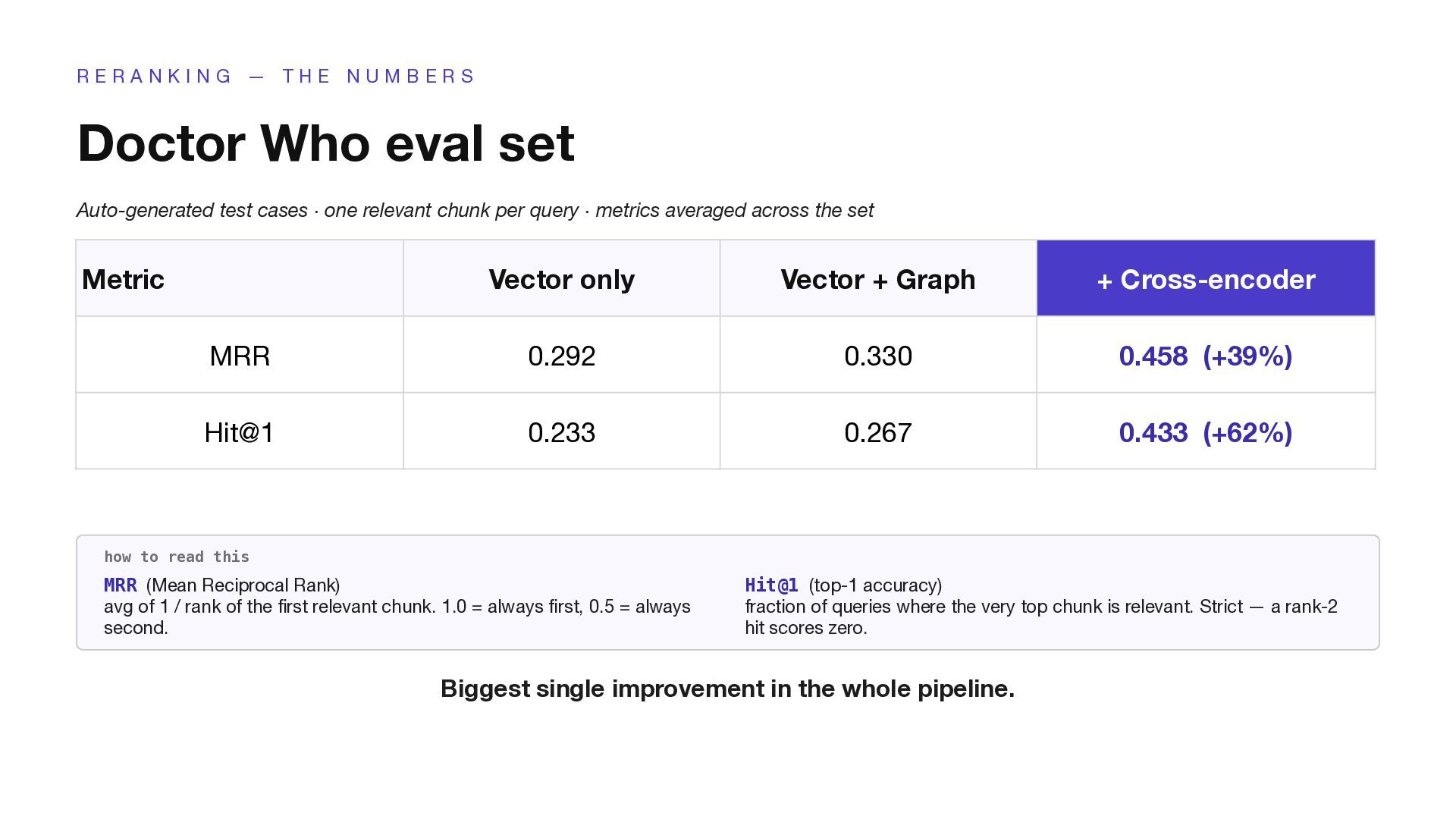1456x819 pixels.
Task: Select the "Vector + Graph" column header
Action: tap(877, 279)
